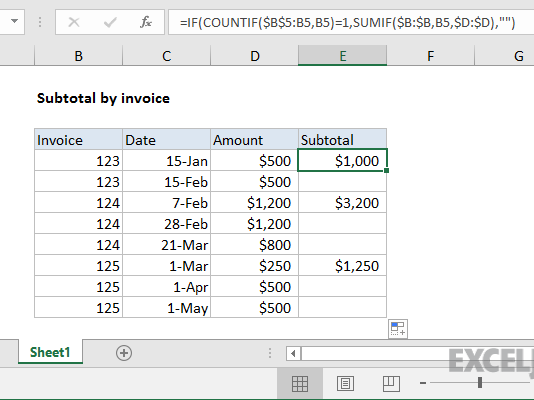Click the zoom out minus button
The image size is (534, 400).
point(423,383)
